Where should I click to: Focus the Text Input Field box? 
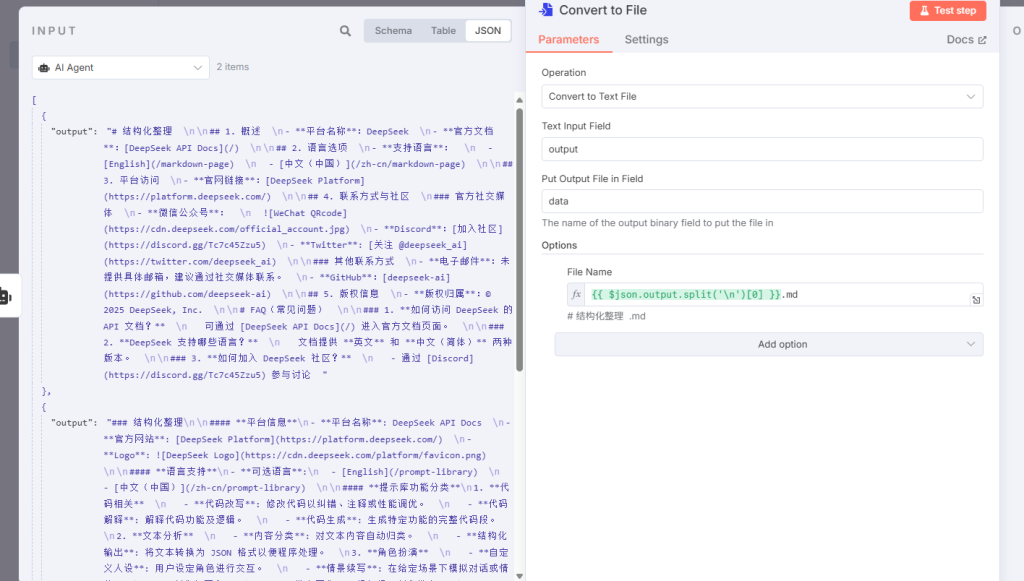[762, 149]
